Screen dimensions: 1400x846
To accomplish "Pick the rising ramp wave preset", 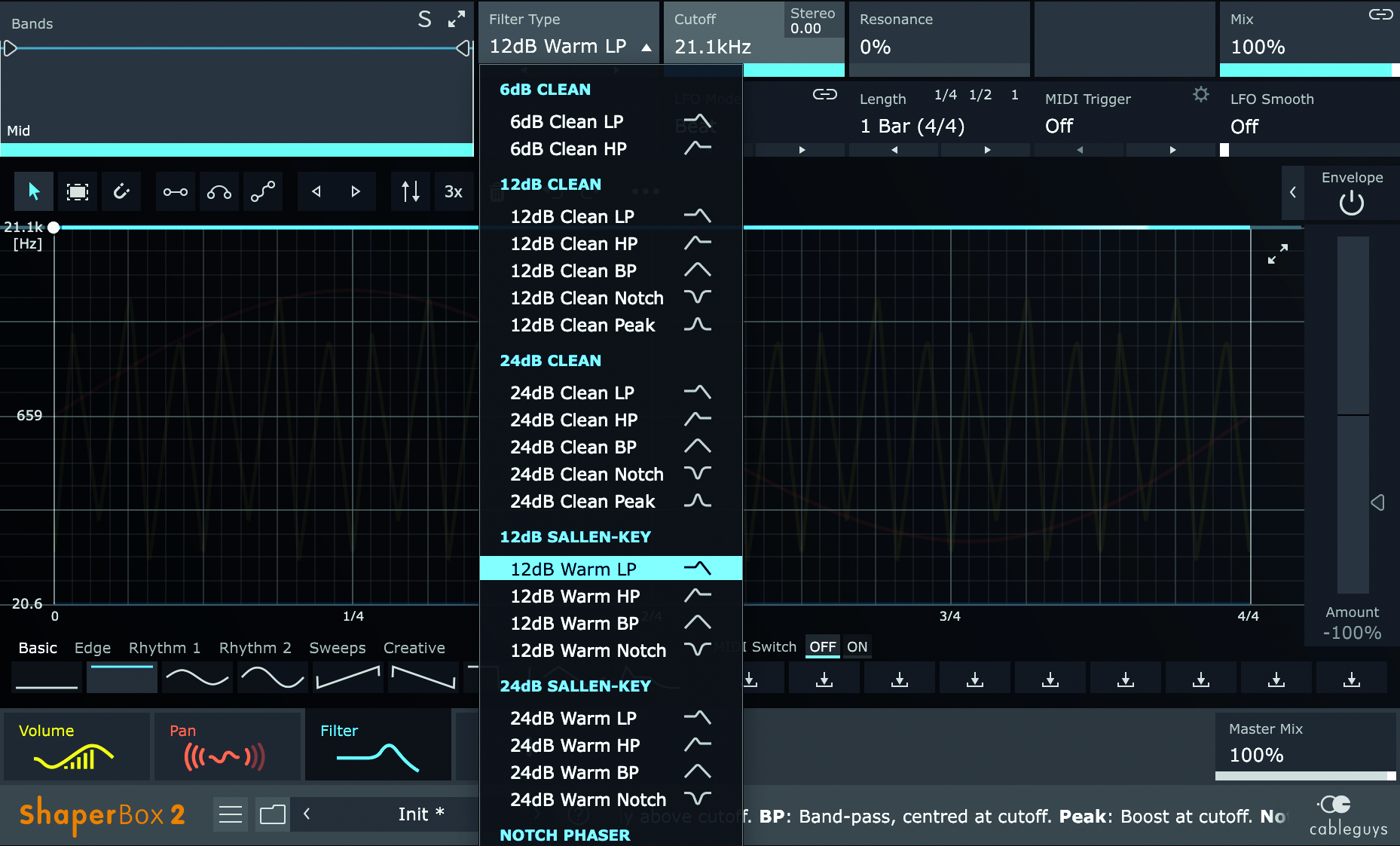I will [x=348, y=677].
